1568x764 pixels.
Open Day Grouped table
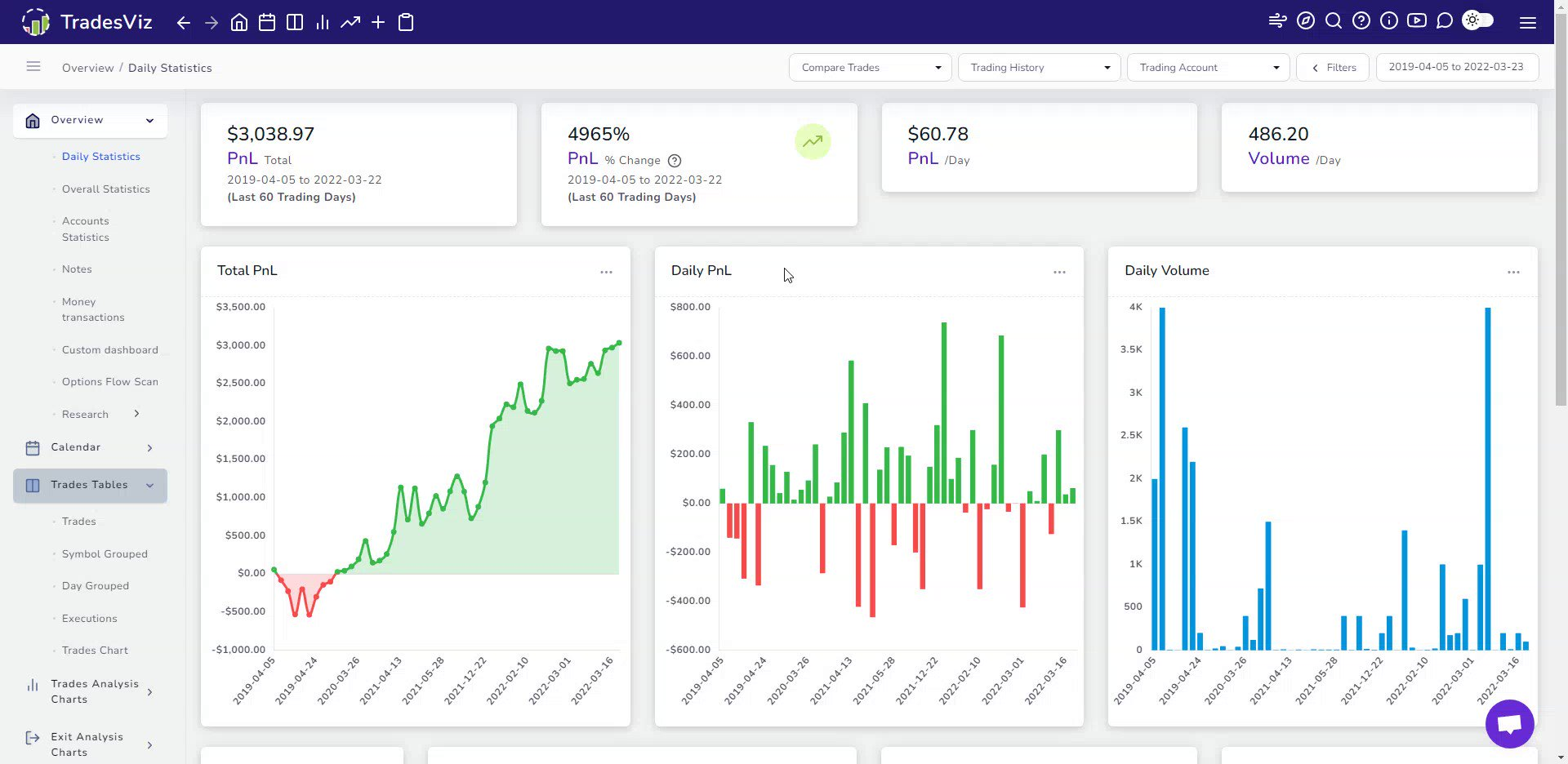pos(96,586)
